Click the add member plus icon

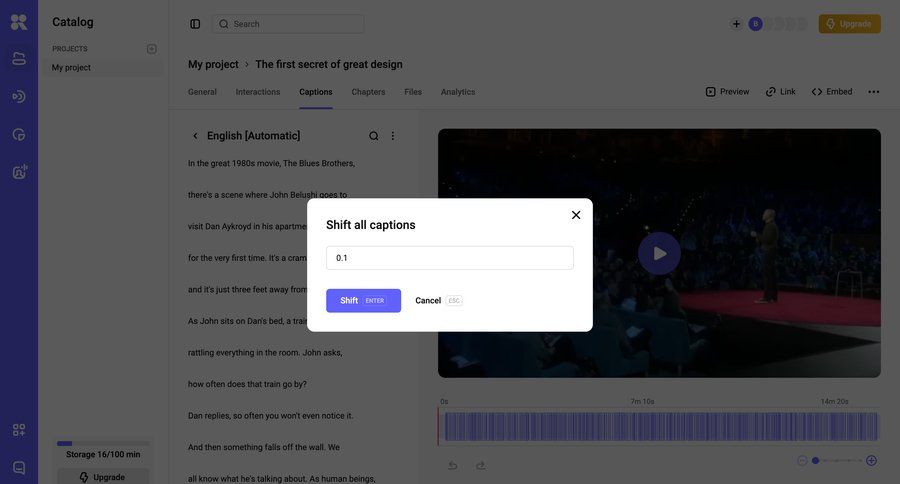pos(736,24)
